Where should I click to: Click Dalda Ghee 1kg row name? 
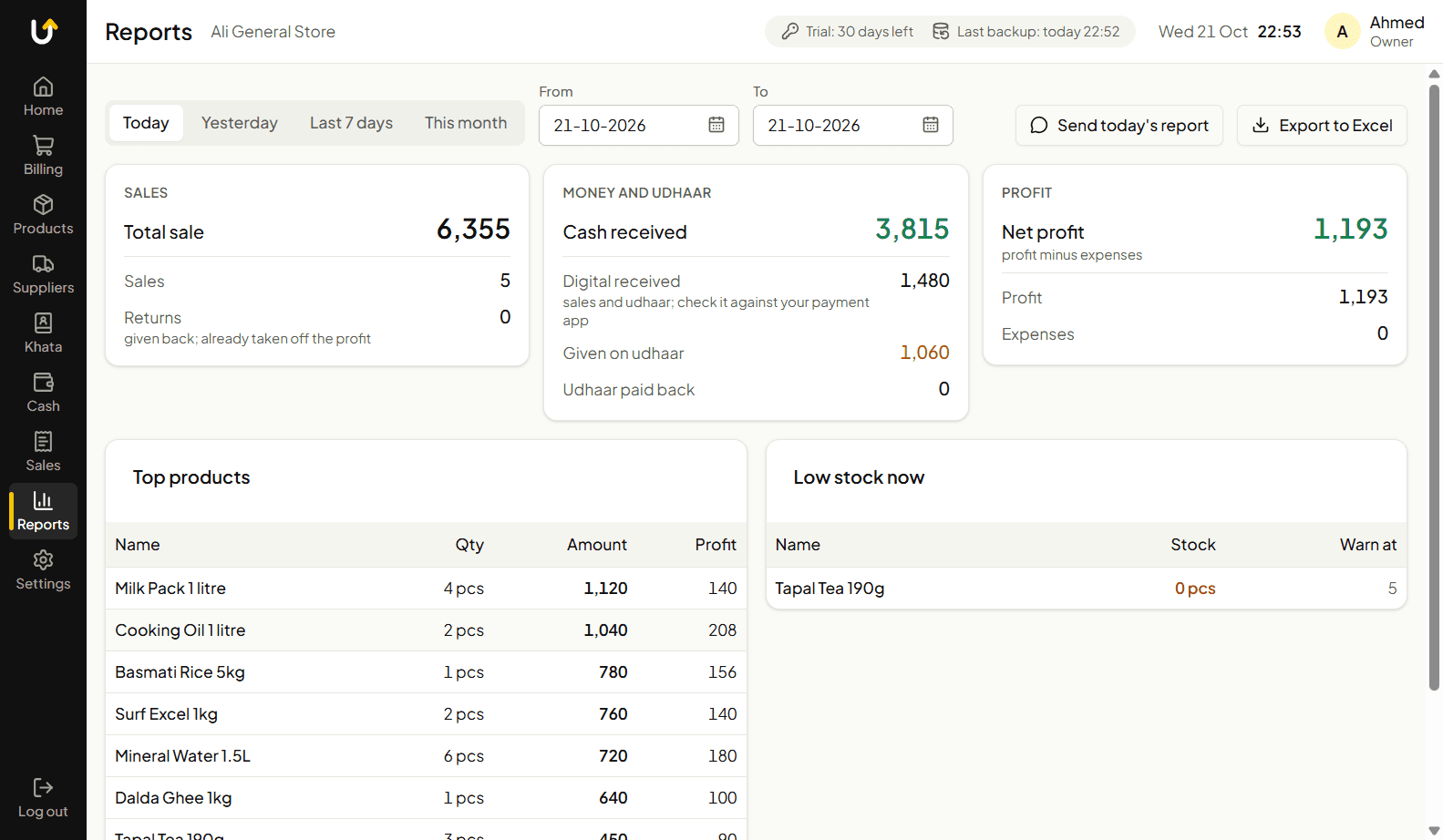click(173, 798)
